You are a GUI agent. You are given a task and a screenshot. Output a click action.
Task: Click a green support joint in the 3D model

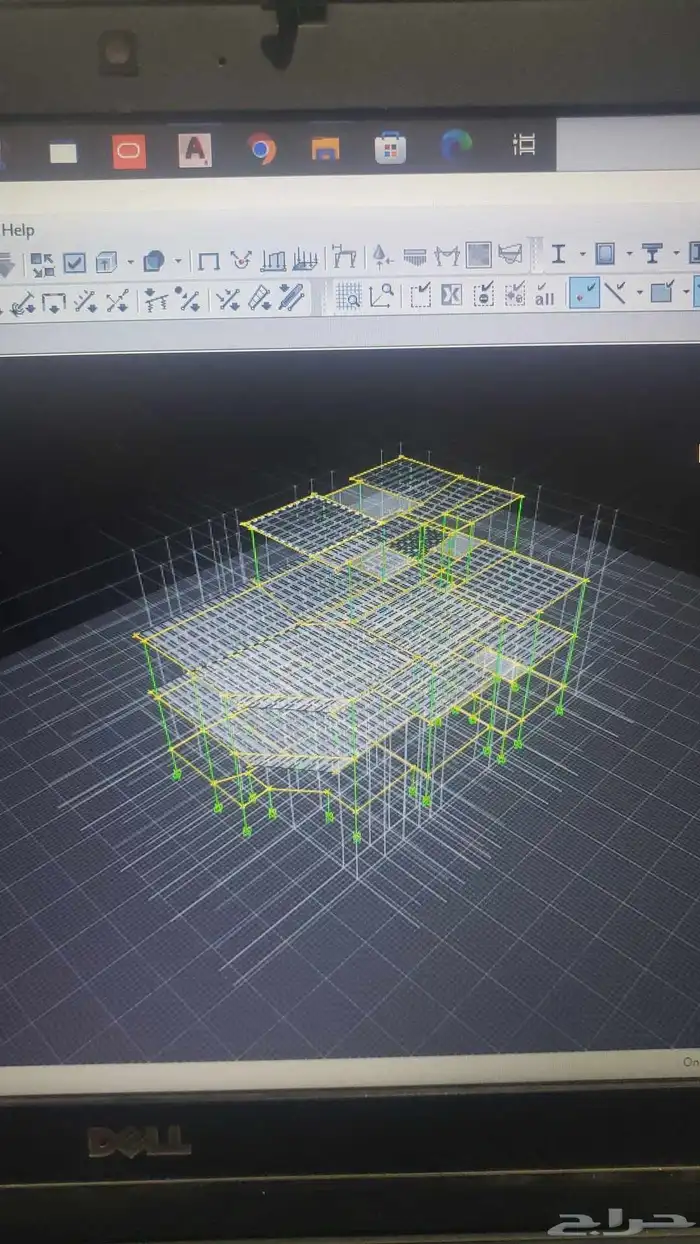(356, 836)
